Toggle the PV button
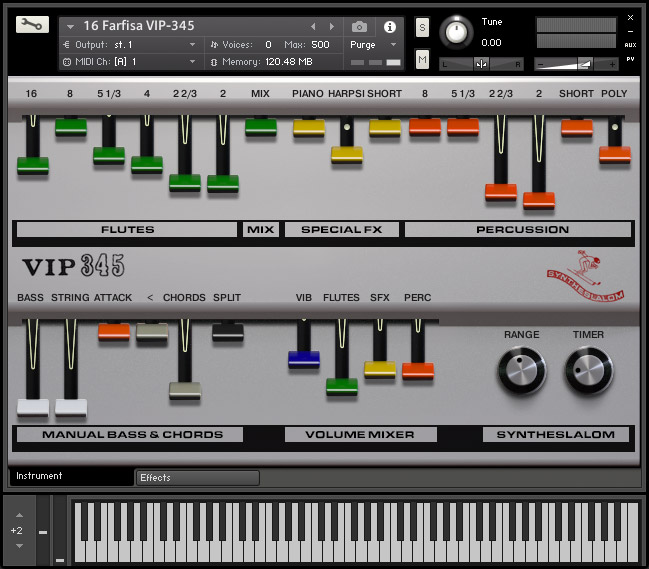 (x=630, y=59)
